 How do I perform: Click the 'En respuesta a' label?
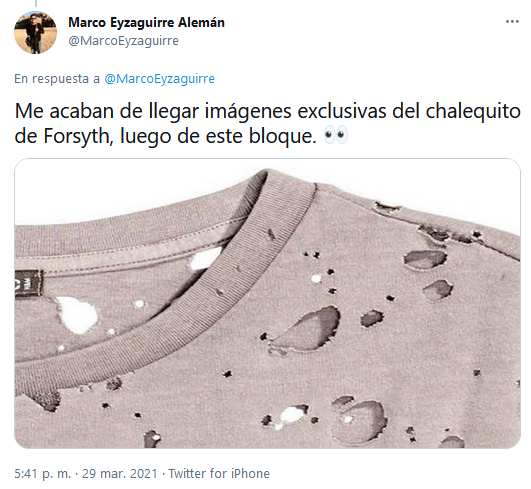[x=57, y=79]
